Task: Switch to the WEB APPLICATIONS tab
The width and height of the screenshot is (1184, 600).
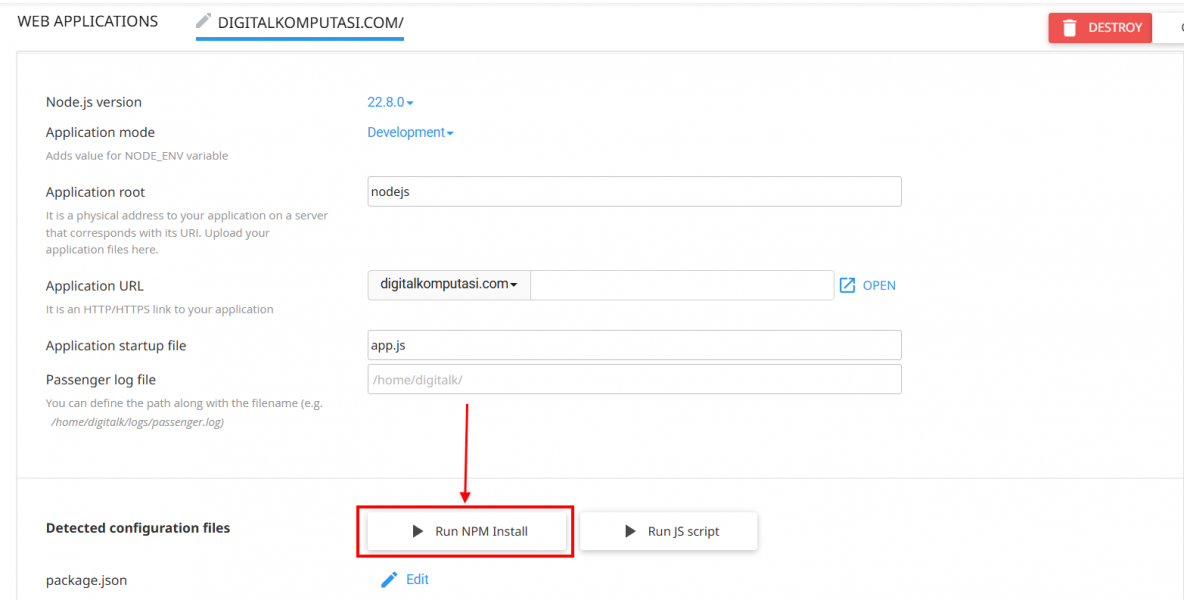Action: [x=88, y=21]
